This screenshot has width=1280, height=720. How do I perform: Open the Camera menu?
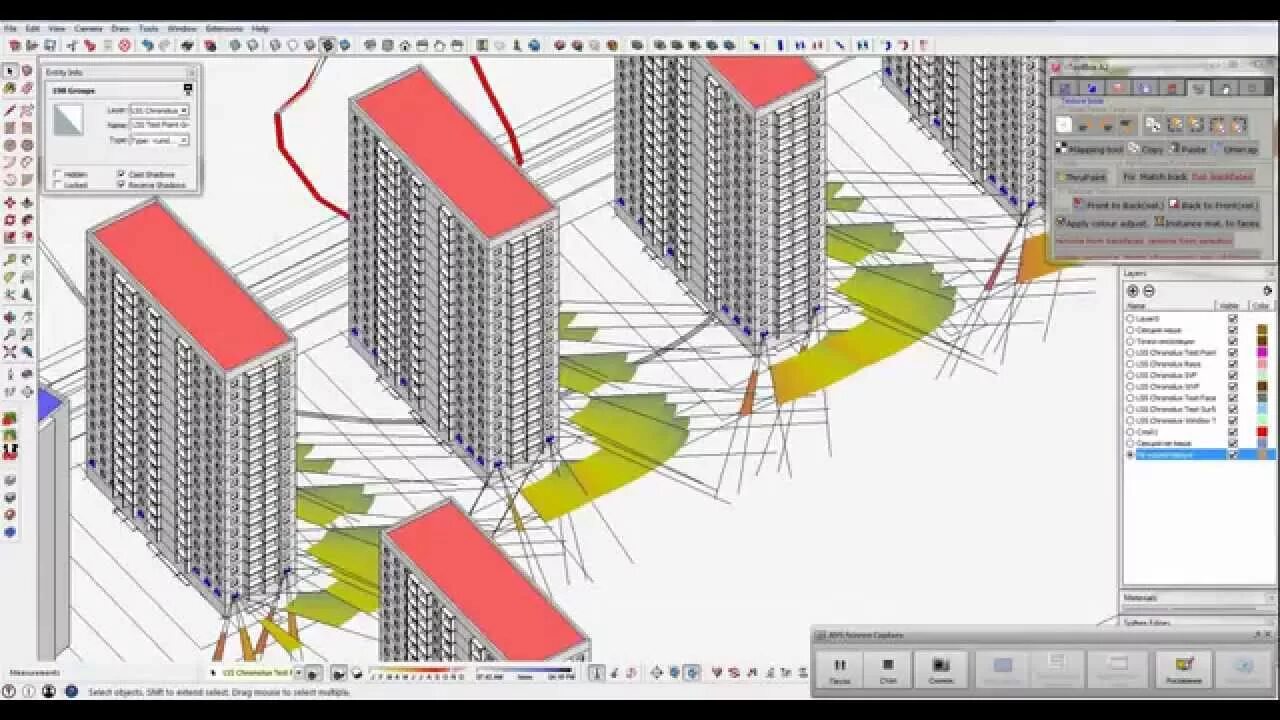point(88,28)
